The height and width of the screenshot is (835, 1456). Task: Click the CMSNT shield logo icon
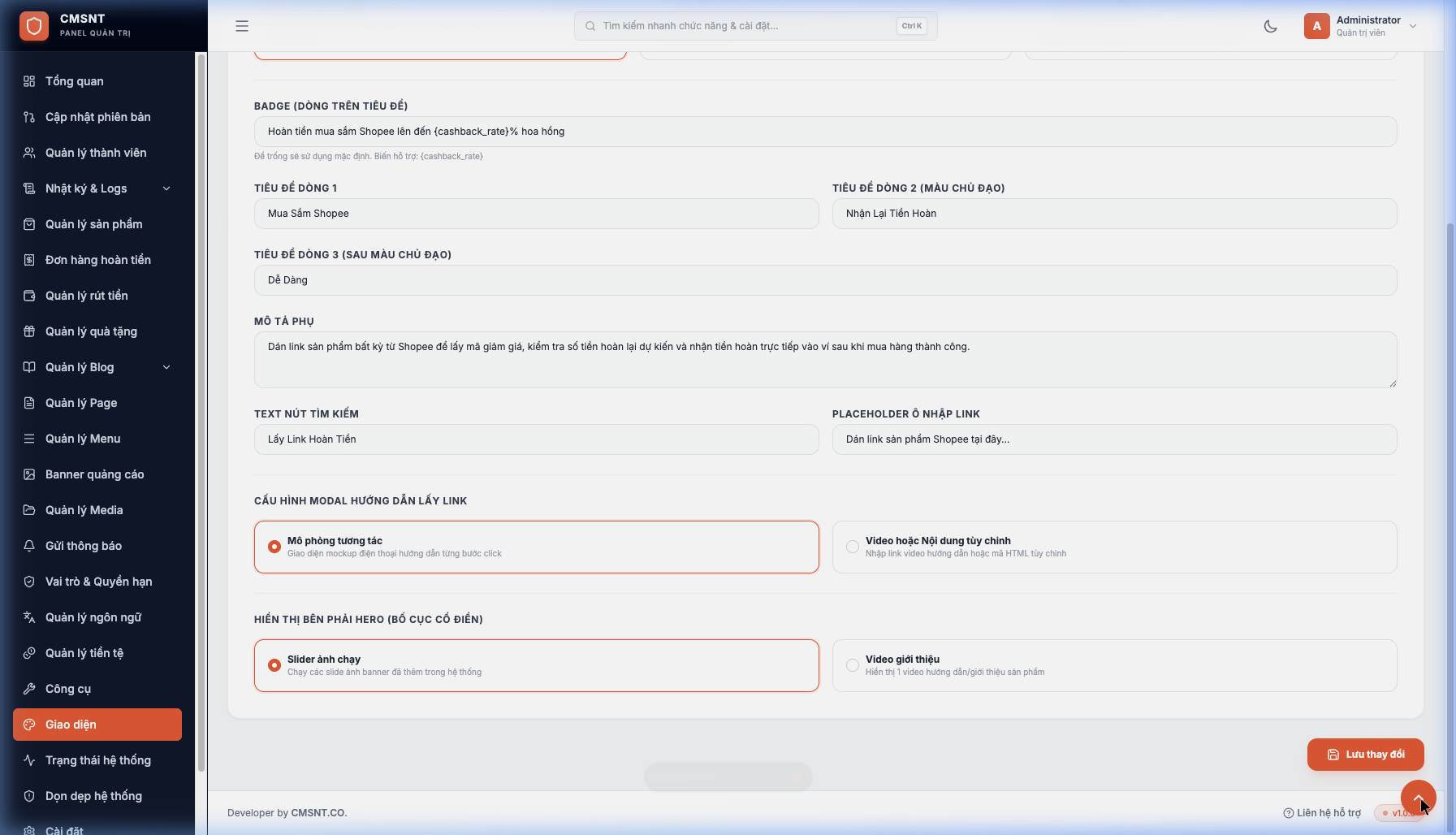[34, 26]
